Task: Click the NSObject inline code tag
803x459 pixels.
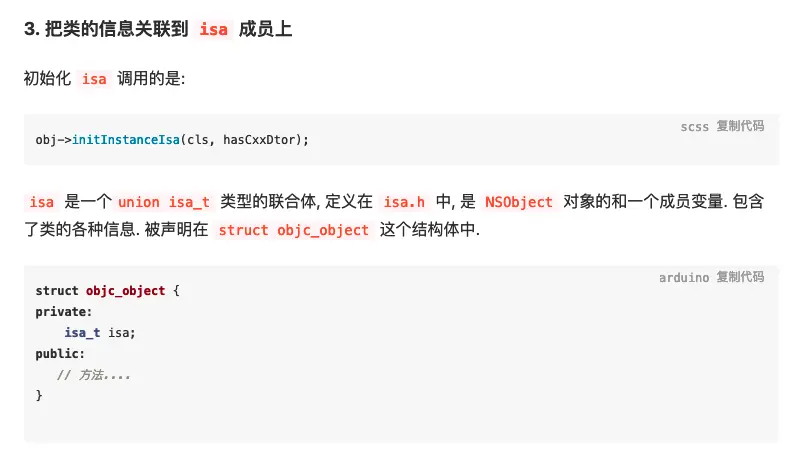Action: [518, 202]
